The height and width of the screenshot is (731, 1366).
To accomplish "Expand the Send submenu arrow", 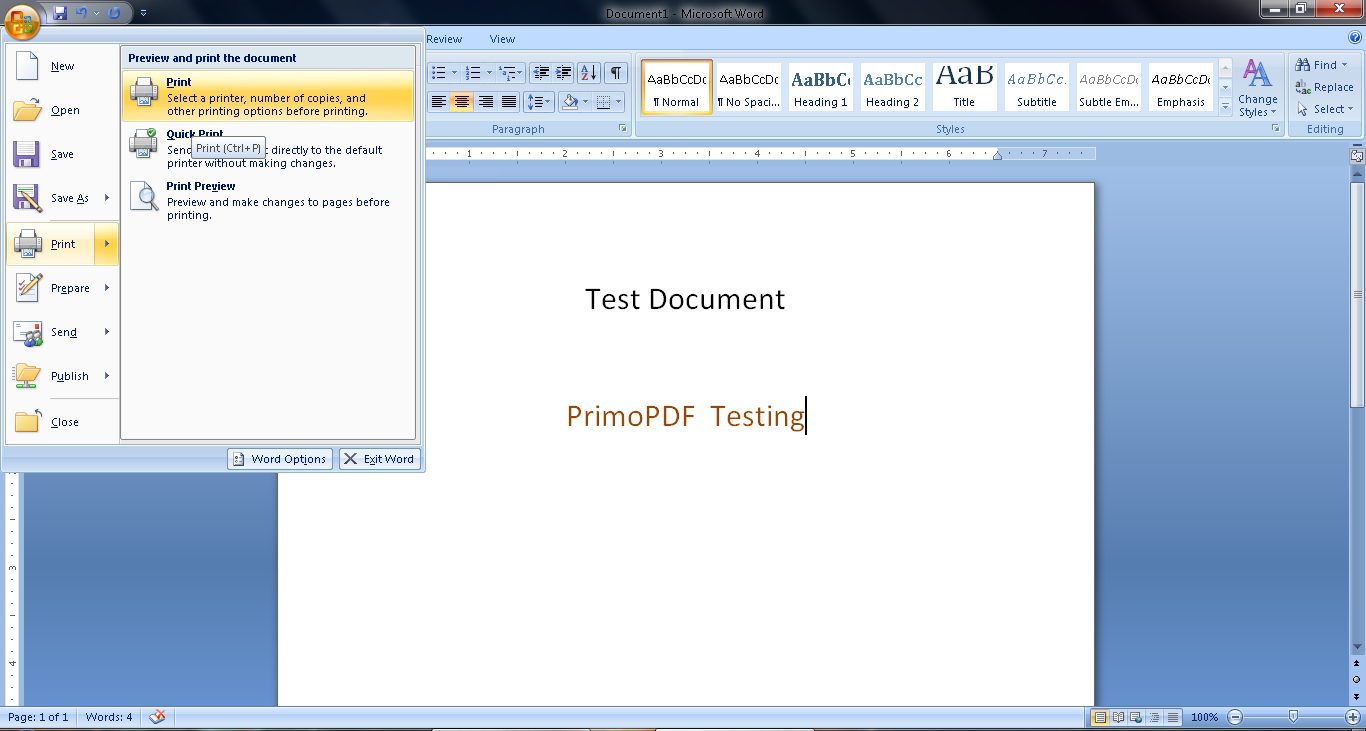I will point(107,332).
